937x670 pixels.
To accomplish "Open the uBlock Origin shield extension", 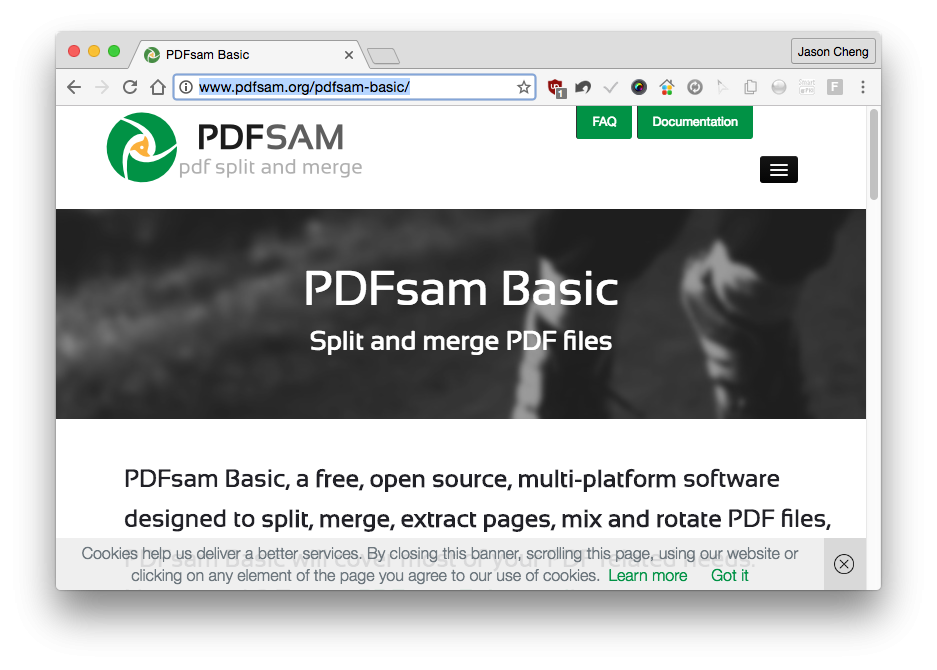I will click(x=556, y=88).
